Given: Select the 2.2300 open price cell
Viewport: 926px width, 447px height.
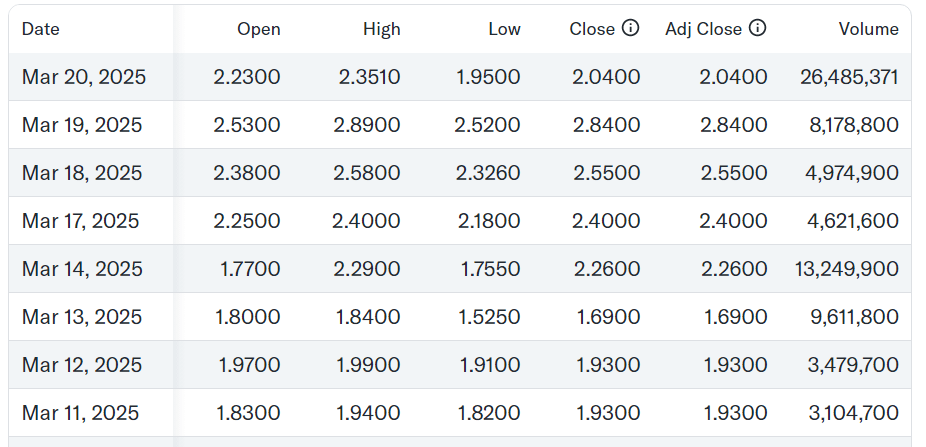Looking at the screenshot, I should point(247,77).
